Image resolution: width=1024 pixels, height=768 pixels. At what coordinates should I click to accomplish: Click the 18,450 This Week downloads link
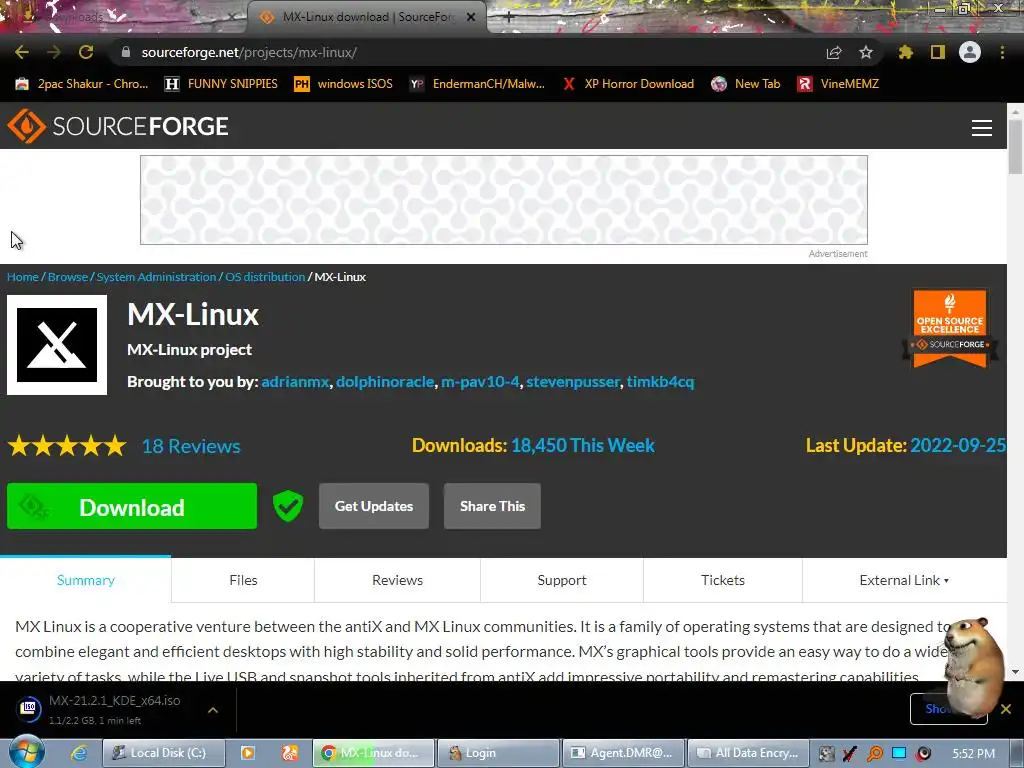583,445
